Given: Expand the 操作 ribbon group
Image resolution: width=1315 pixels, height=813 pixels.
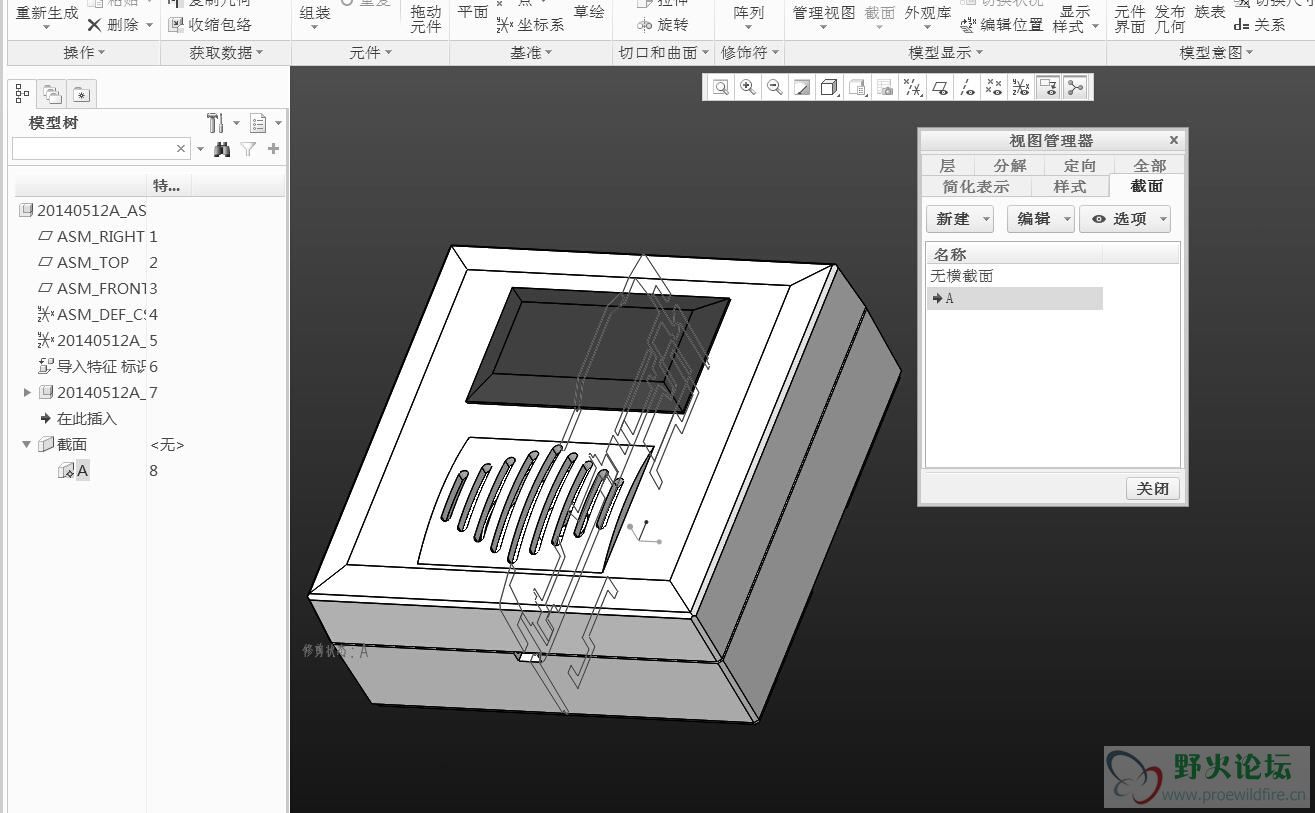Looking at the screenshot, I should tap(84, 52).
